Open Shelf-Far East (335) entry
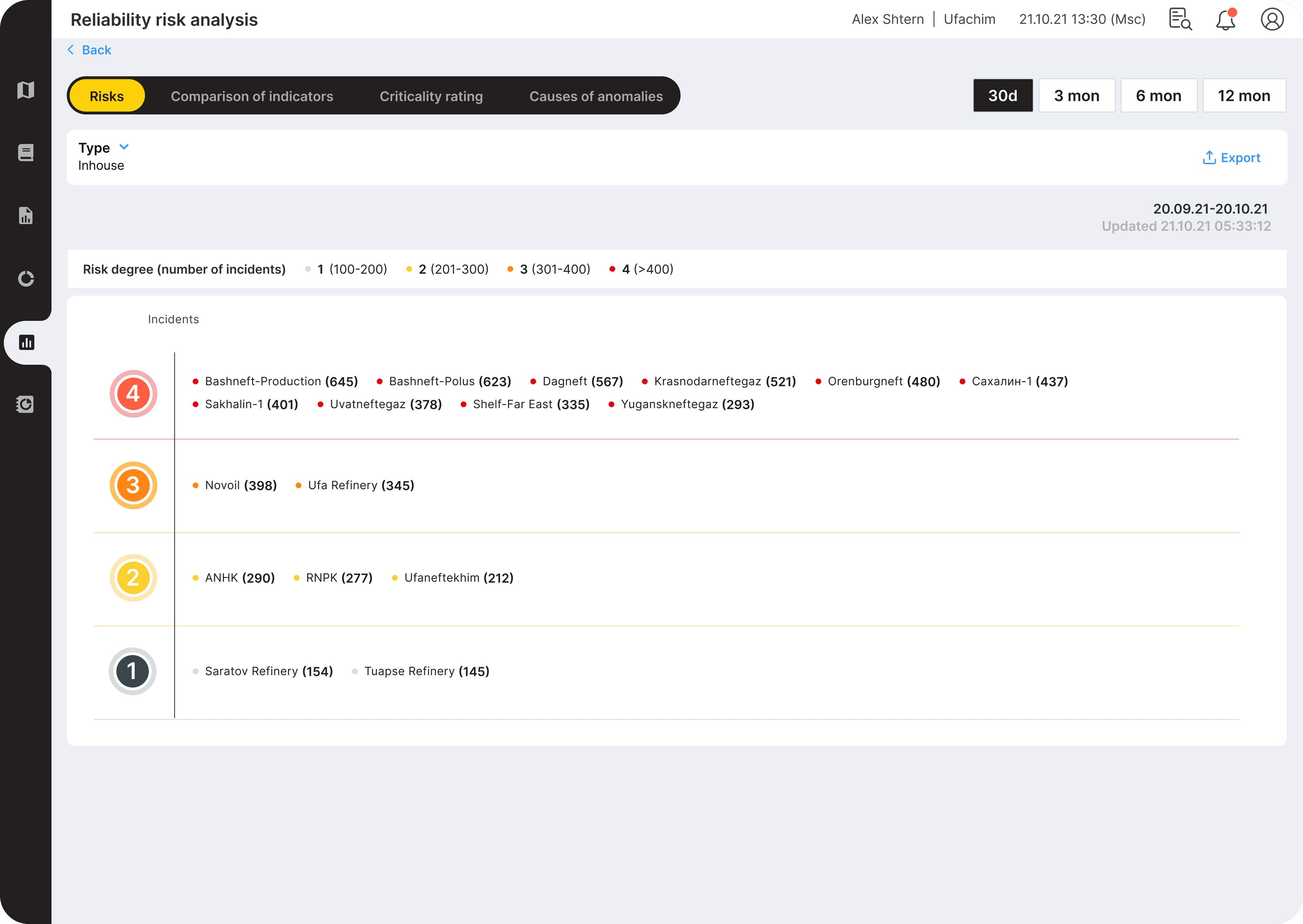This screenshot has width=1303, height=924. click(525, 405)
